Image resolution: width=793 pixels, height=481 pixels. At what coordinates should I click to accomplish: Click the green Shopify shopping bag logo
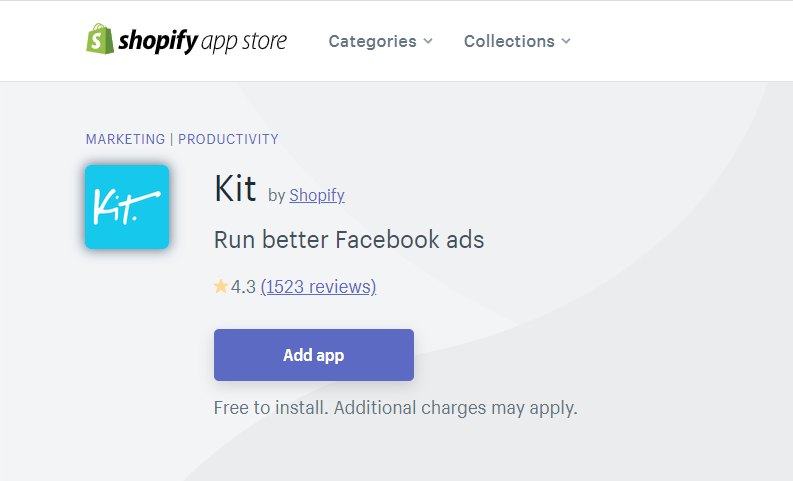click(x=100, y=39)
